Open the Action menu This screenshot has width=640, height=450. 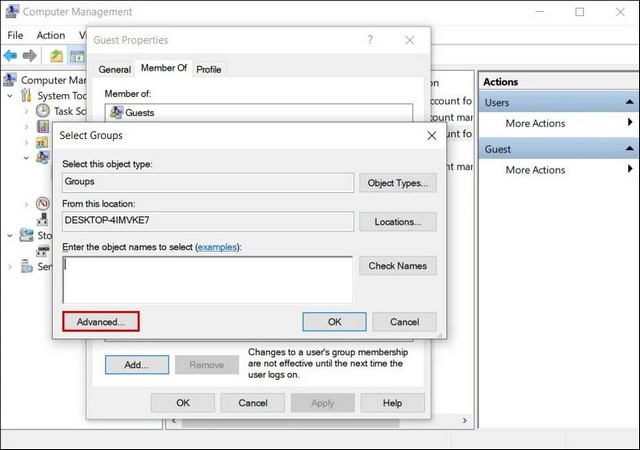51,36
